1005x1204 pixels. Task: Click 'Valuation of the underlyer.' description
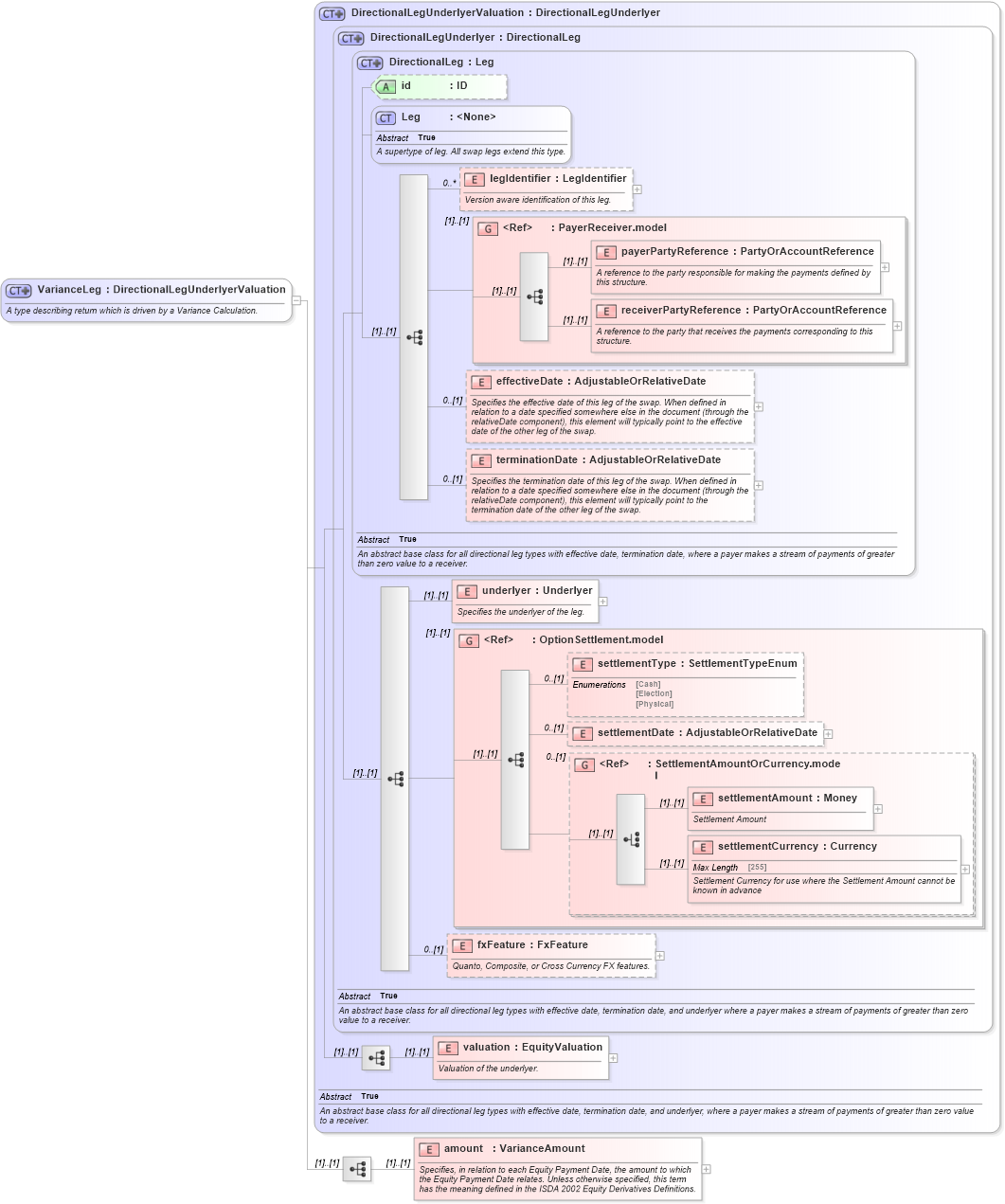click(x=488, y=1069)
